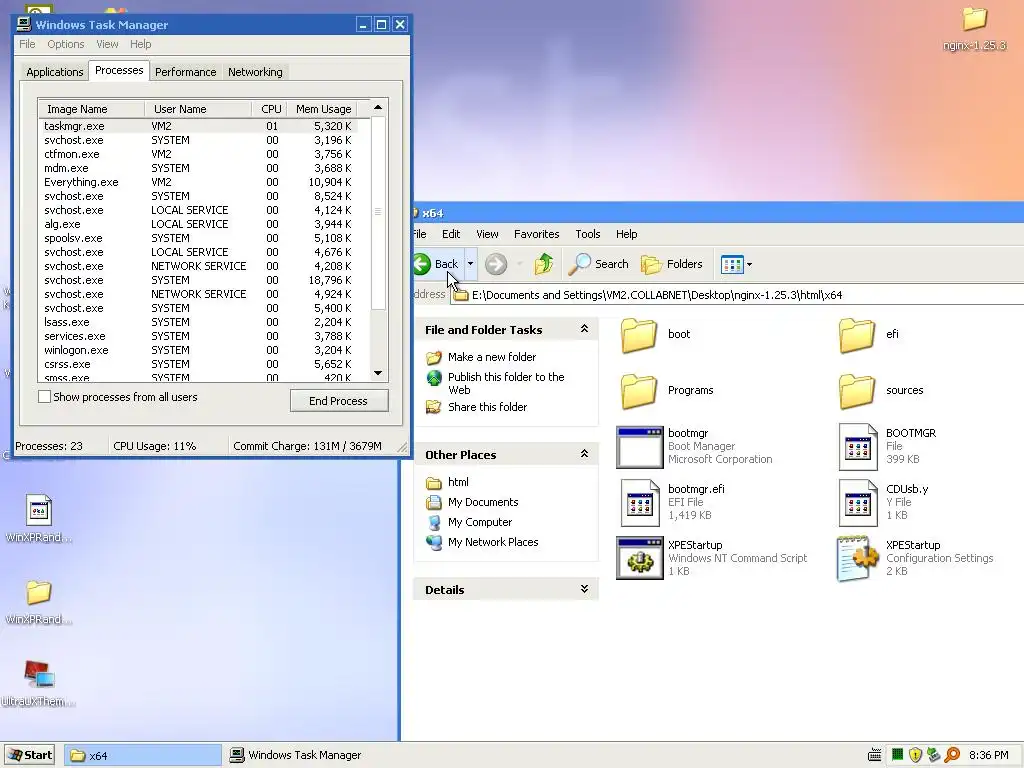The image size is (1024, 768).
Task: Go to html in Other Places
Action: (458, 482)
